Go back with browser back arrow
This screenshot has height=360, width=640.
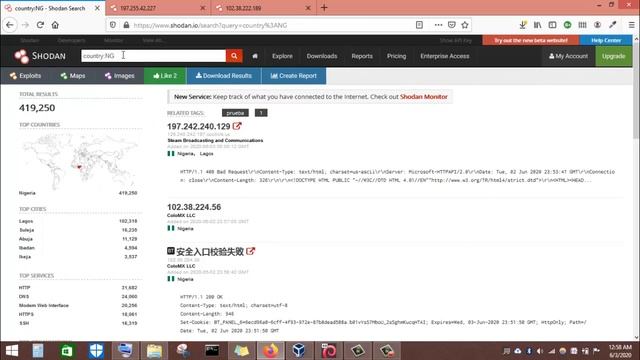coord(10,25)
